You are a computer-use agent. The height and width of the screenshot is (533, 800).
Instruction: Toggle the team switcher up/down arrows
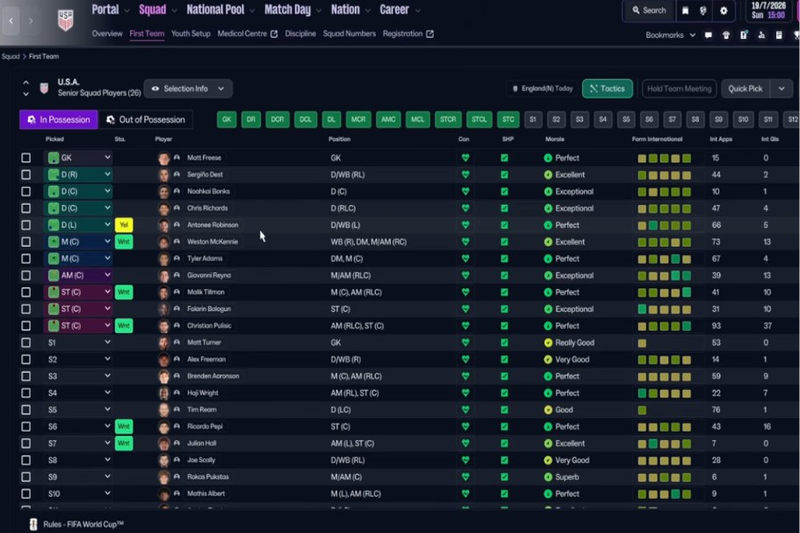(26, 88)
